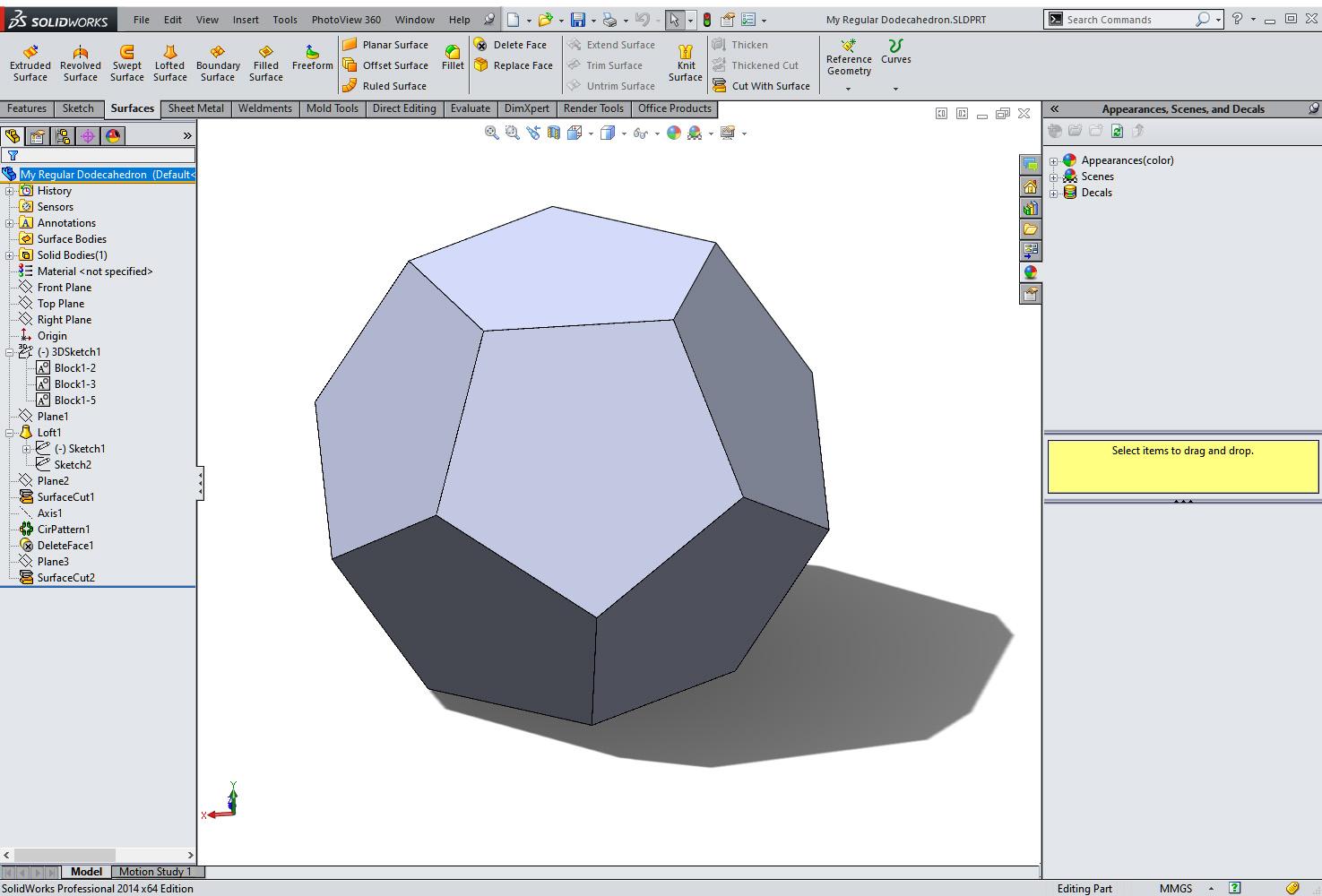Screen dimensions: 1322x896
Task: Click the Cut With Surface button
Action: coord(761,86)
